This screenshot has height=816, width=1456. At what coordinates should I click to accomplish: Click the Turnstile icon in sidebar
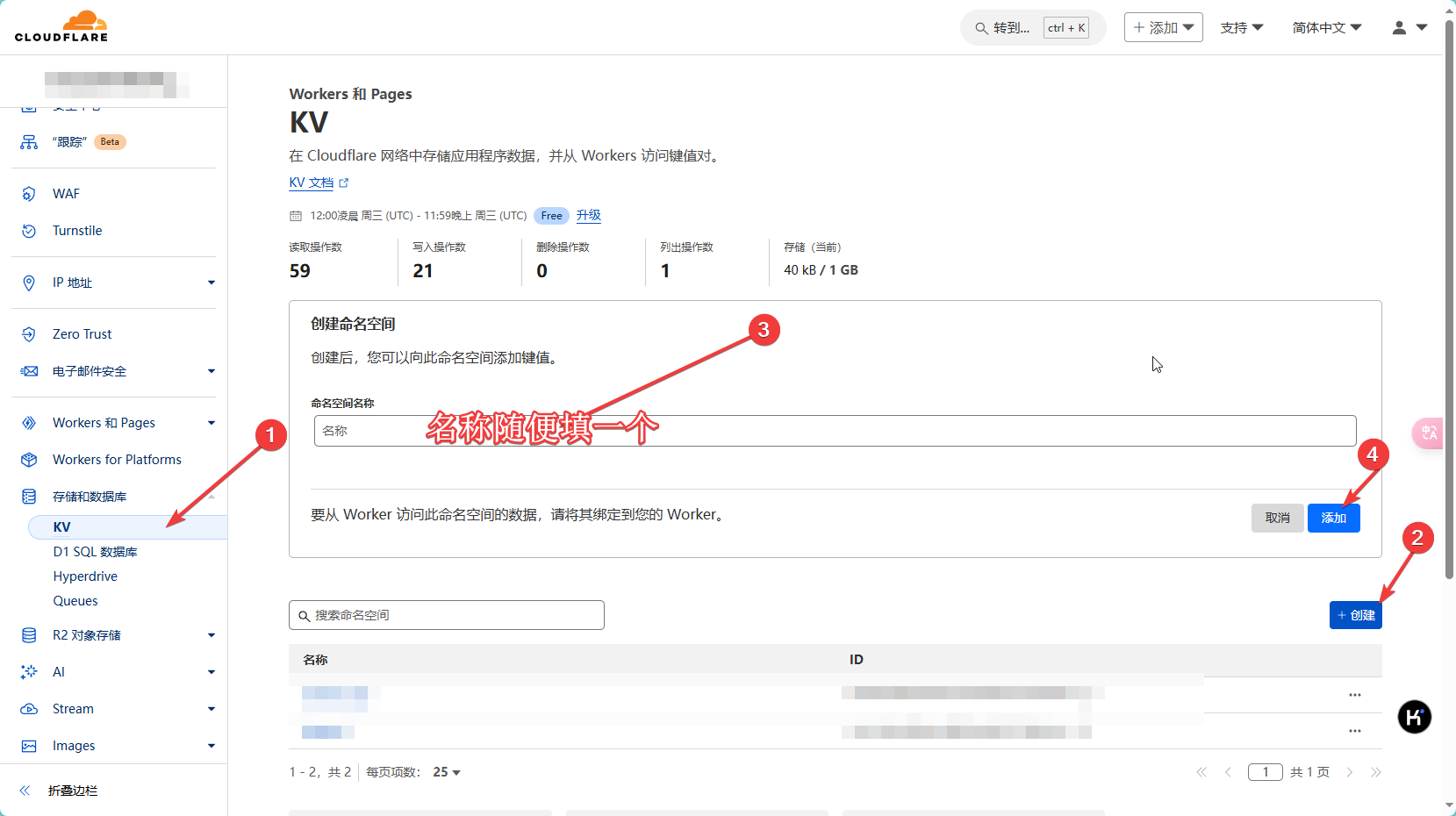point(29,231)
